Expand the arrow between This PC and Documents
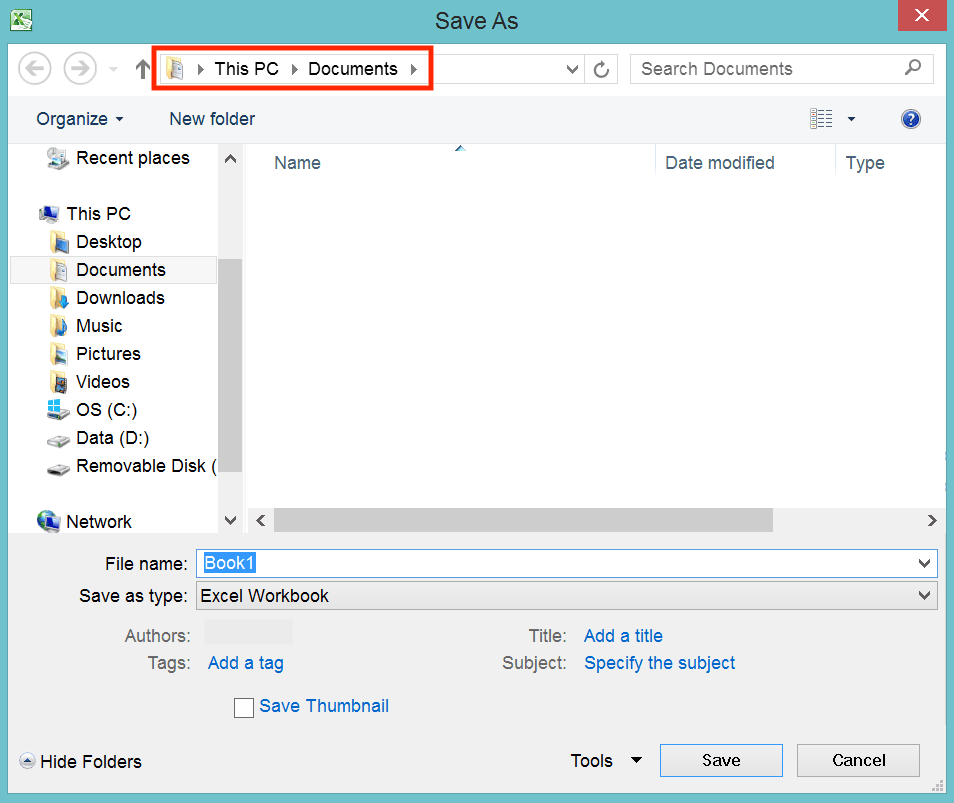The width and height of the screenshot is (954, 803). pos(294,69)
